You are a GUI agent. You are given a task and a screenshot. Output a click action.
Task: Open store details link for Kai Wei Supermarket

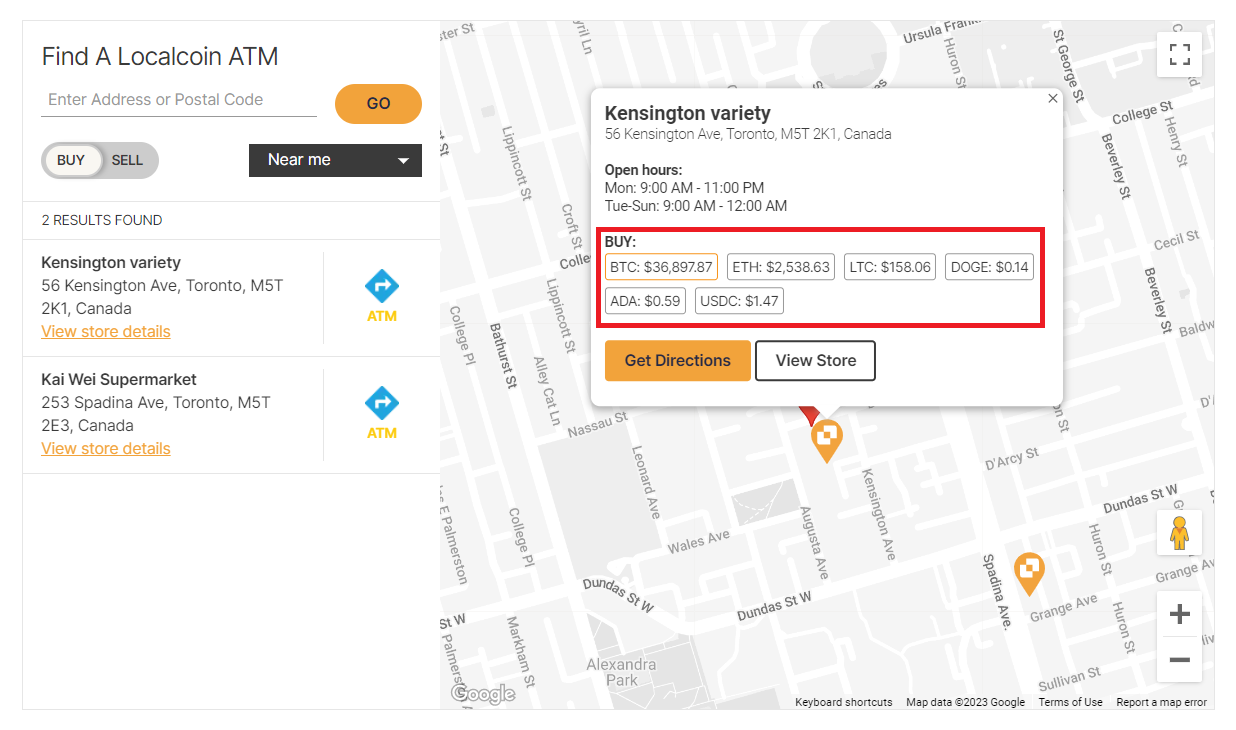pos(106,448)
